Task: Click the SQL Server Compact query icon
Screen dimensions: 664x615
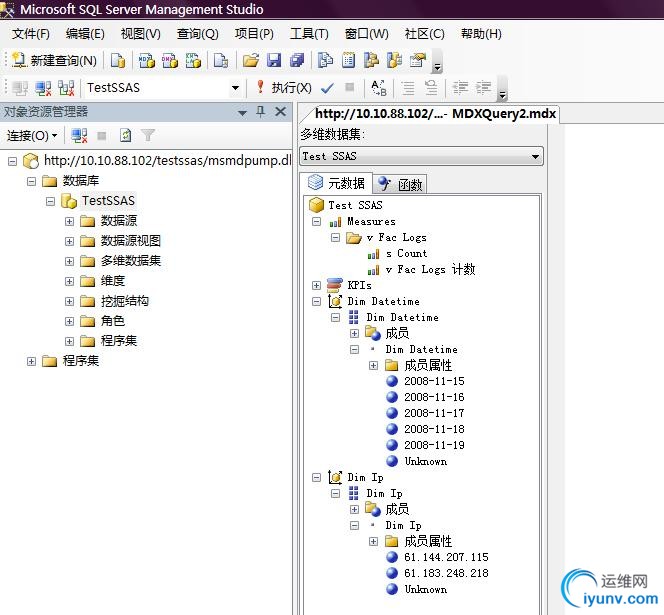Action: (x=221, y=61)
